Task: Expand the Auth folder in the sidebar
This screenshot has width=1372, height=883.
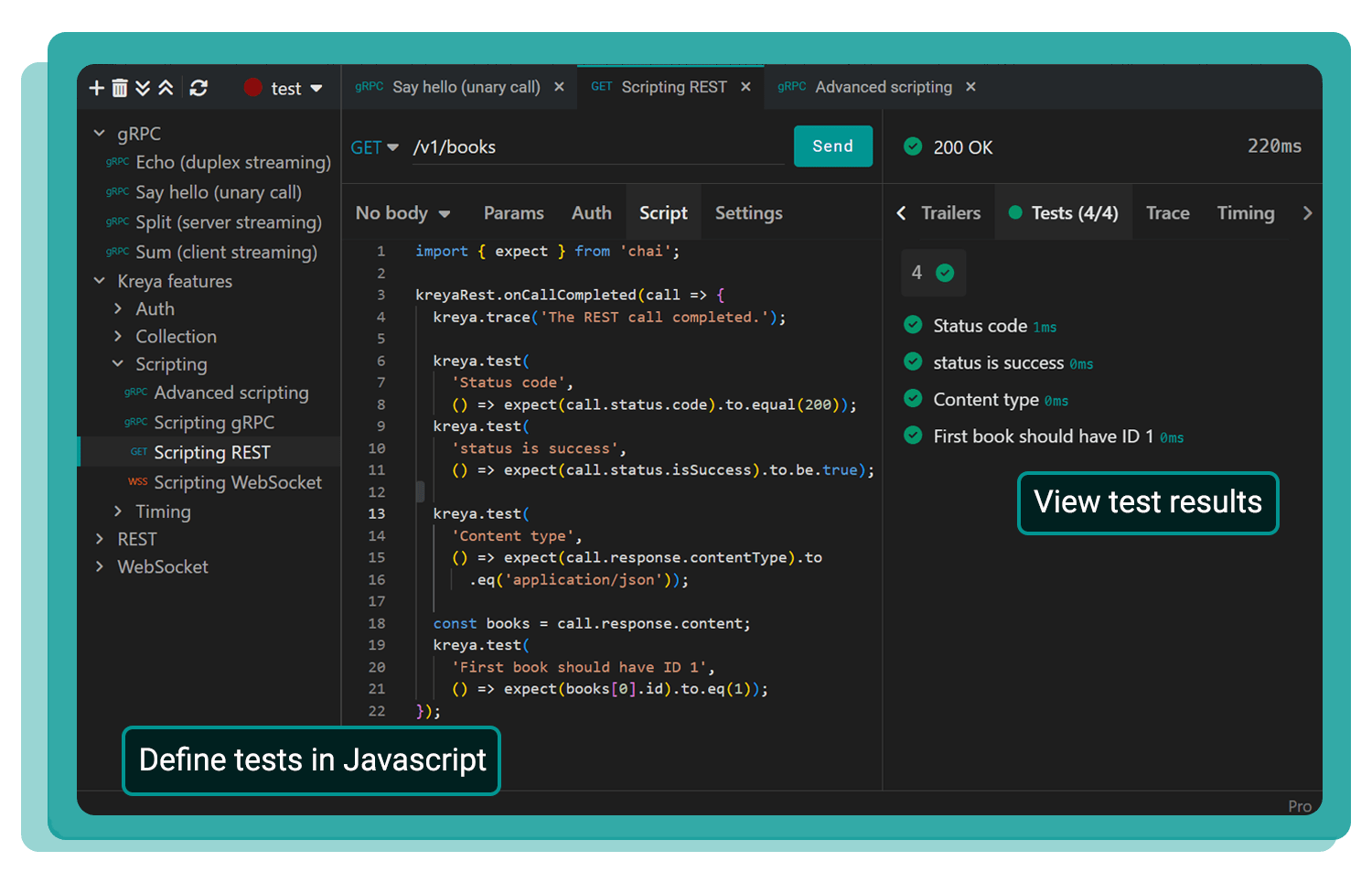Action: coord(118,308)
